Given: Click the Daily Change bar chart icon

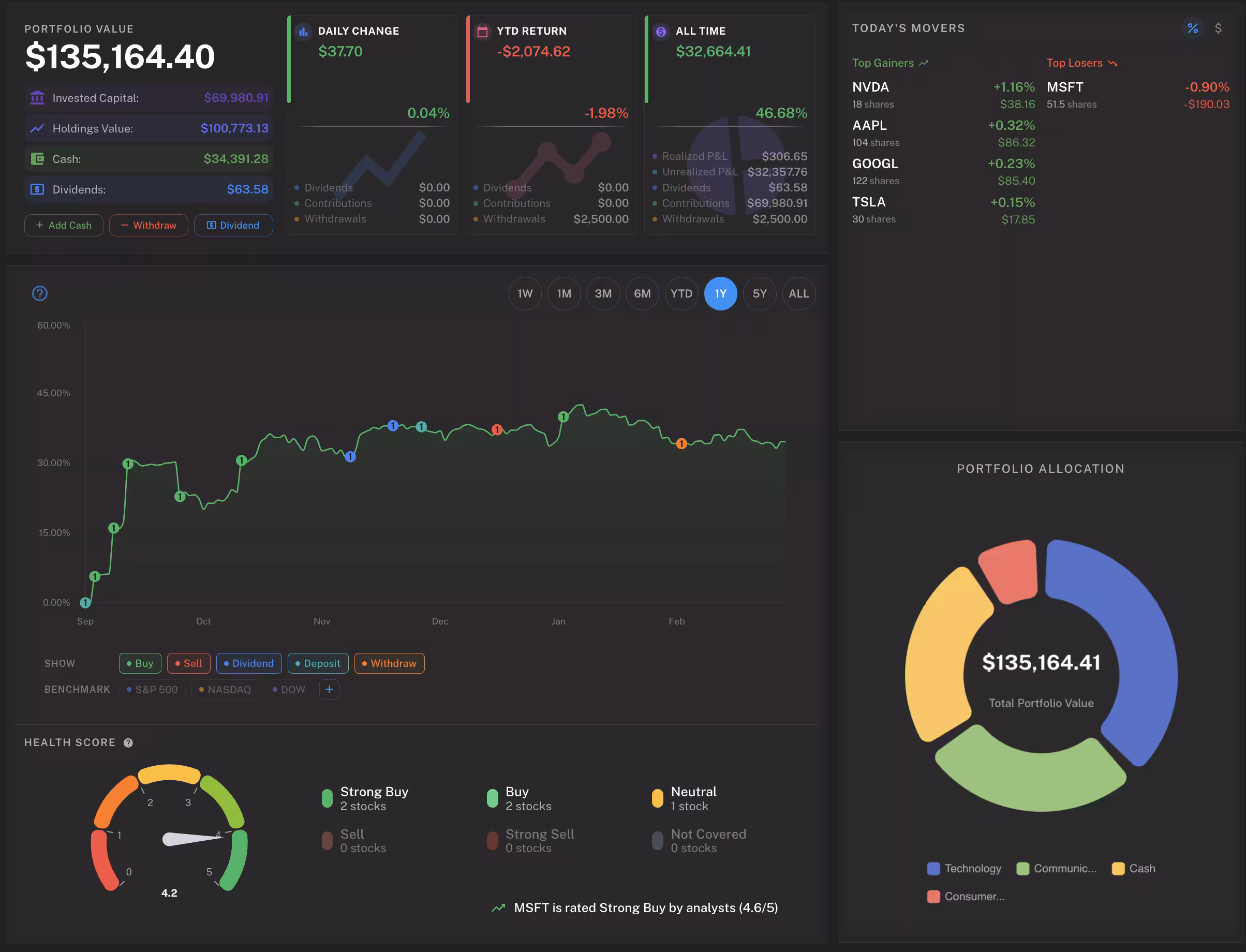Looking at the screenshot, I should (304, 32).
